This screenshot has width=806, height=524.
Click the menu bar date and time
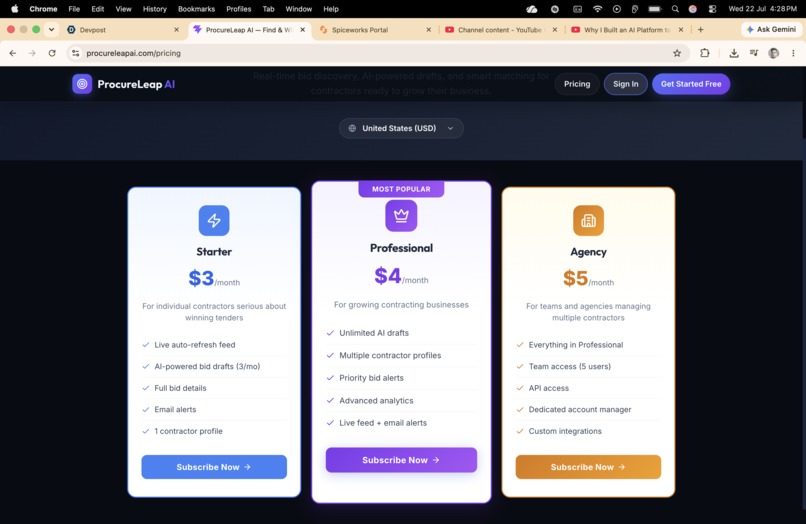(x=763, y=9)
